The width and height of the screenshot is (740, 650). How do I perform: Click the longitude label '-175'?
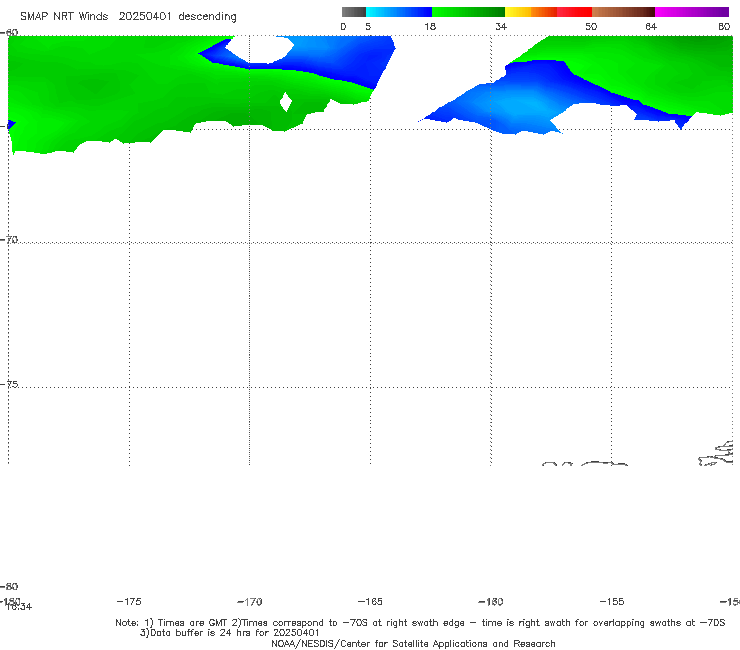pyautogui.click(x=129, y=602)
